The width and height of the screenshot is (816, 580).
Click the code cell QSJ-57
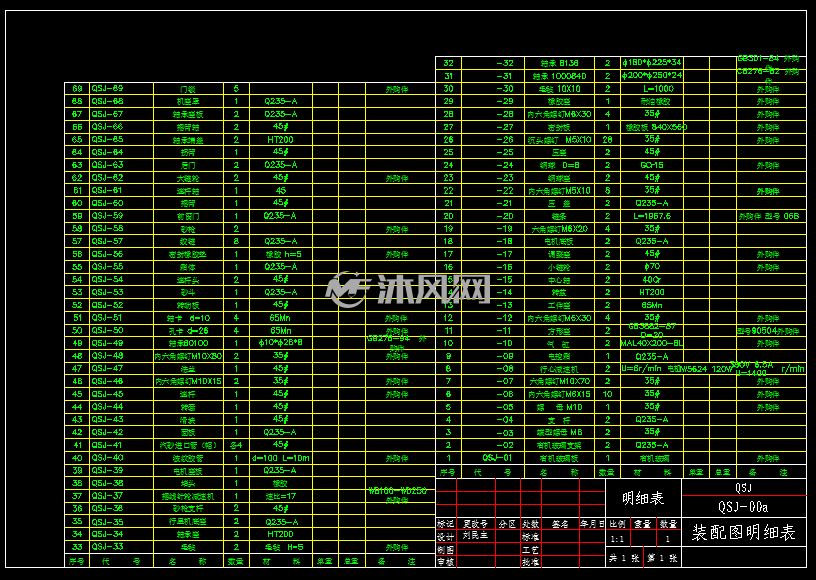pyautogui.click(x=108, y=241)
